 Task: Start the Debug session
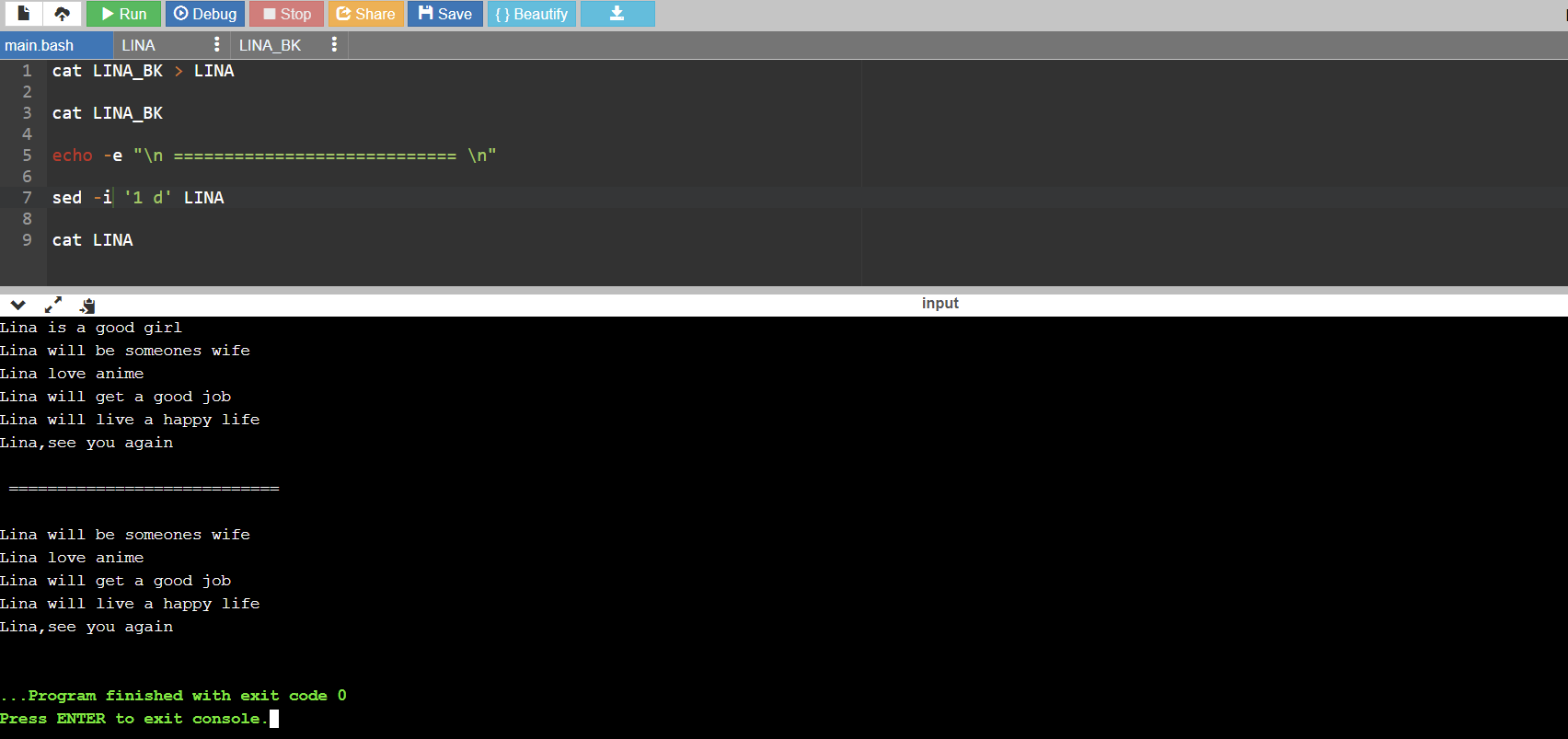pos(205,14)
